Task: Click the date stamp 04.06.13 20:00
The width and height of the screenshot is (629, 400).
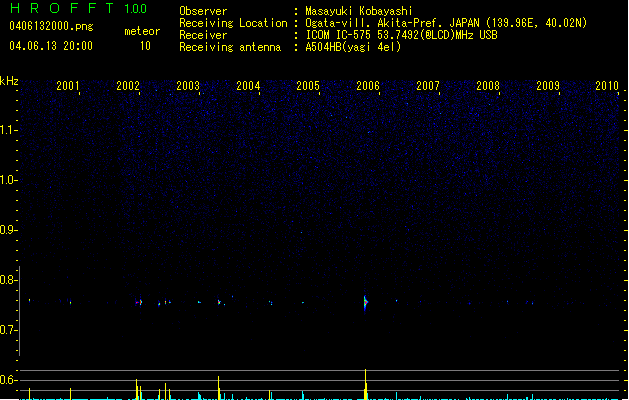Action: click(x=51, y=46)
